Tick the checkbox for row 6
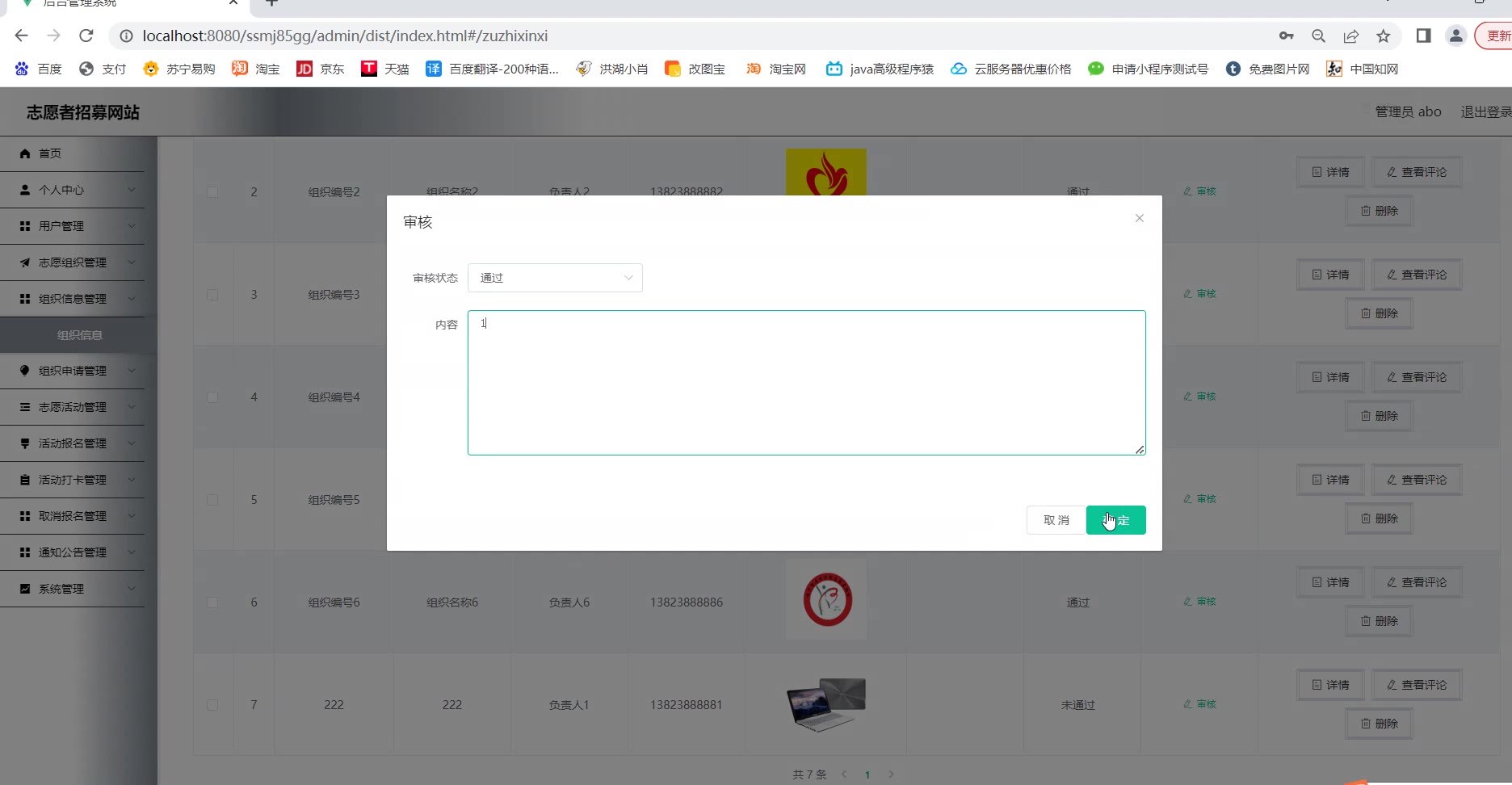Screen dimensions: 1512x785 pos(212,602)
